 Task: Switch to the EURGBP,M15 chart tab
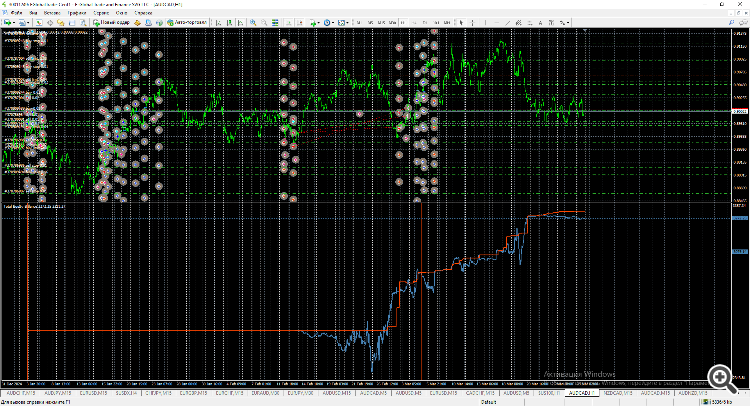[x=193, y=393]
